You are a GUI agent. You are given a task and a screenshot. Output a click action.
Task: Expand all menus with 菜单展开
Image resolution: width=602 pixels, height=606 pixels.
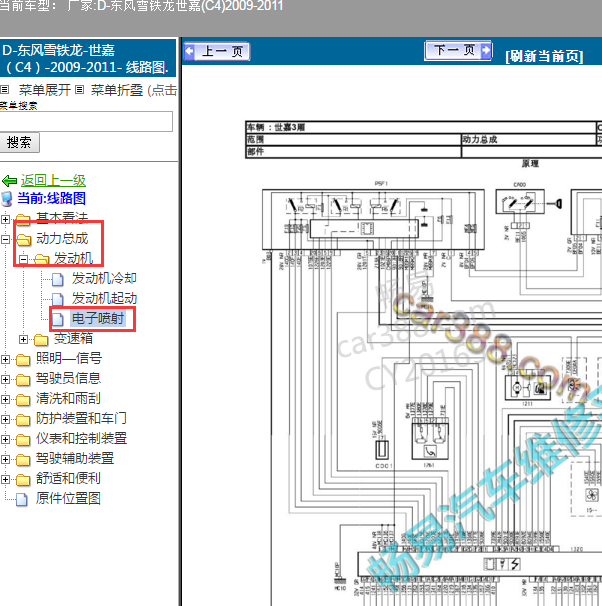(x=44, y=90)
